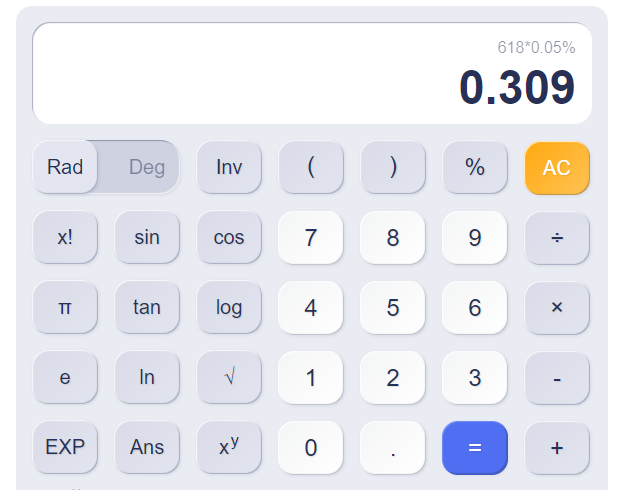Tap the number 7 key
Screen dimensions: 621x490
[x=311, y=237]
